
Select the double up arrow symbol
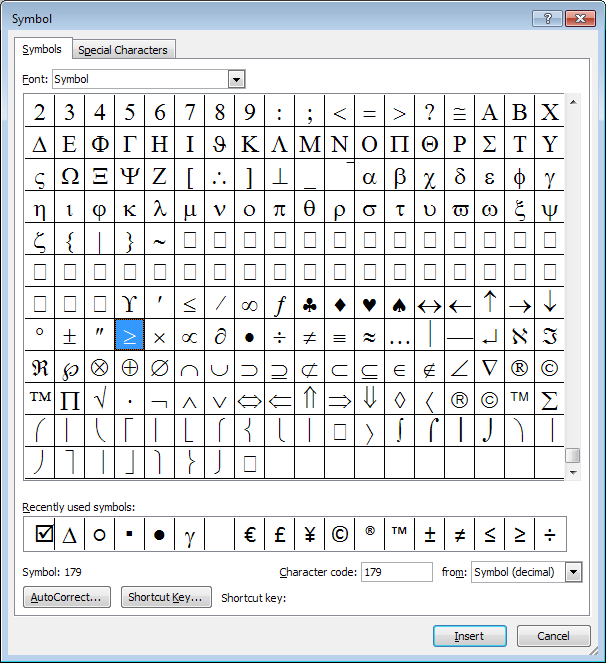click(310, 399)
